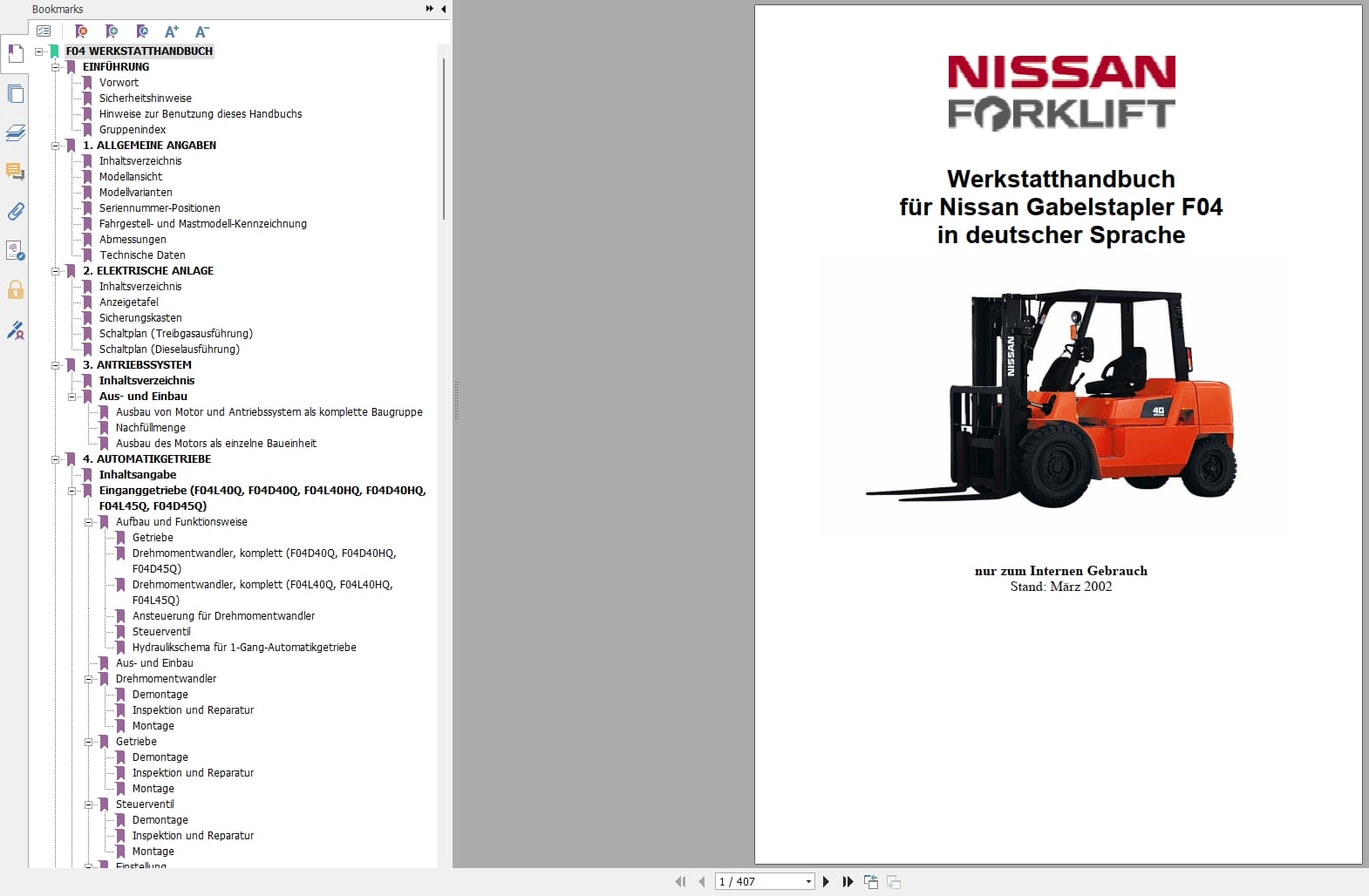Viewport: 1369px width, 896px height.
Task: Open the Technische Daten bookmark
Action: coord(142,255)
